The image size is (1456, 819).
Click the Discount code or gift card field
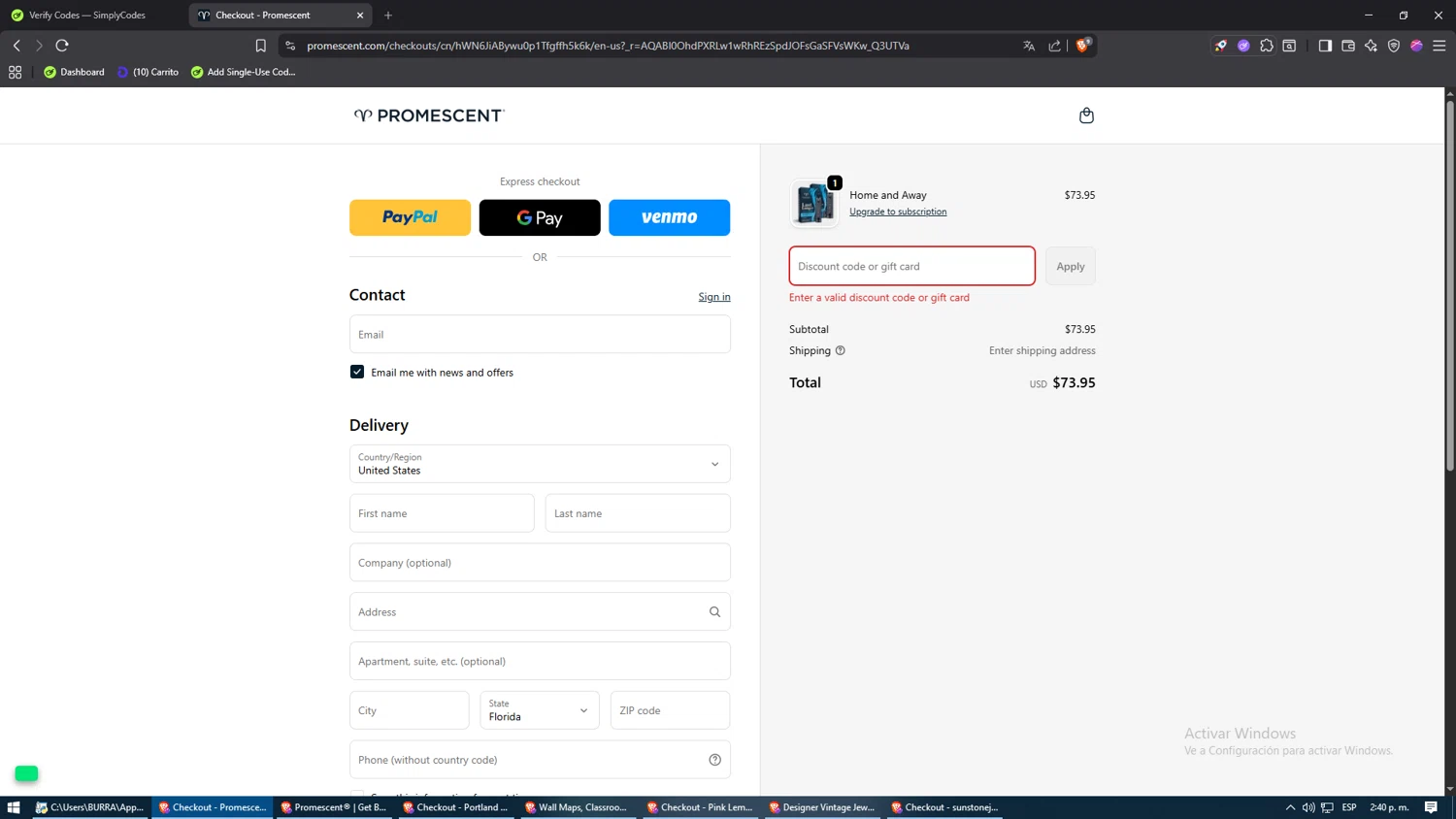click(x=912, y=266)
